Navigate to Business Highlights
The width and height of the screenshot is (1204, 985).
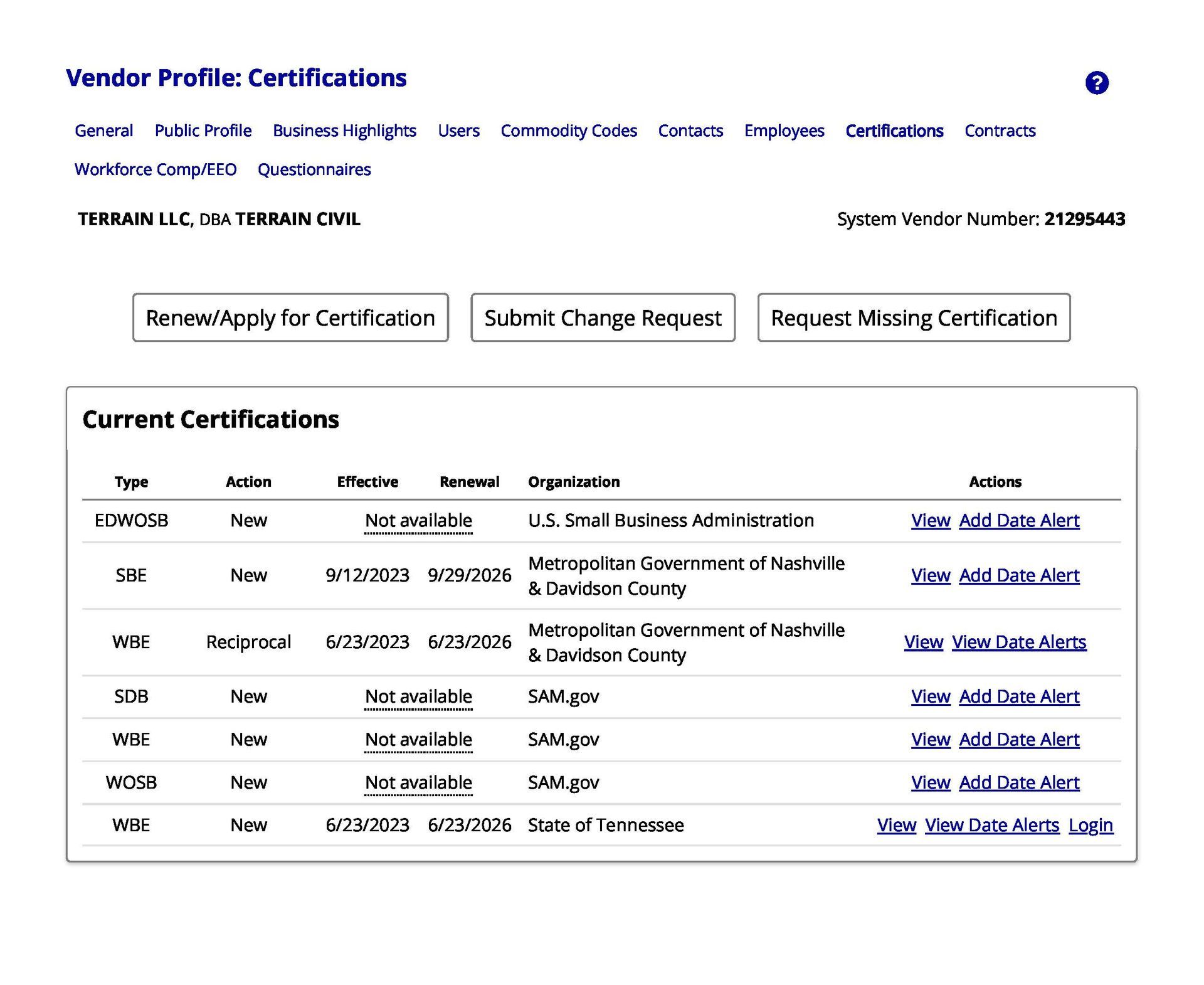coord(344,130)
